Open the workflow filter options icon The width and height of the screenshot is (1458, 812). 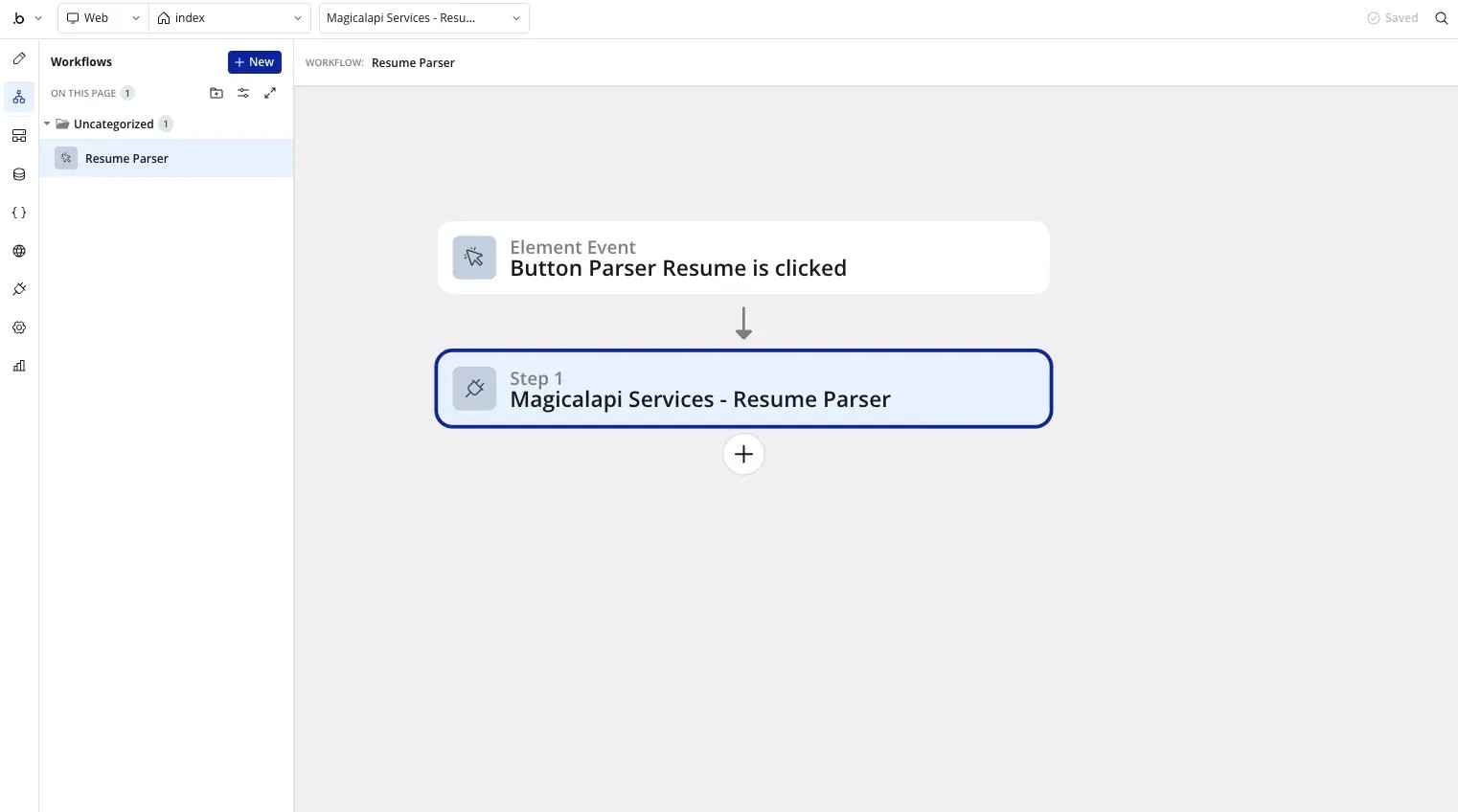(243, 93)
